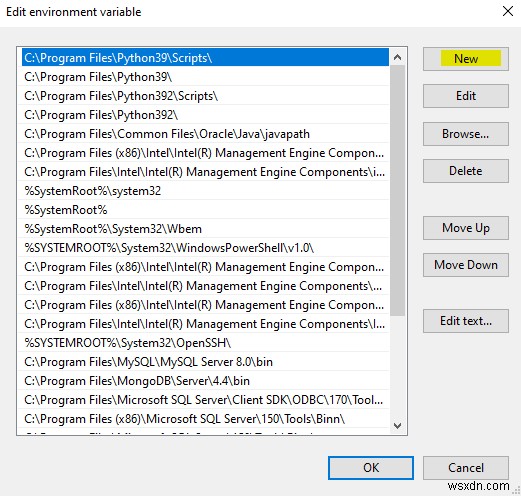Confirm changes with OK

tap(371, 468)
